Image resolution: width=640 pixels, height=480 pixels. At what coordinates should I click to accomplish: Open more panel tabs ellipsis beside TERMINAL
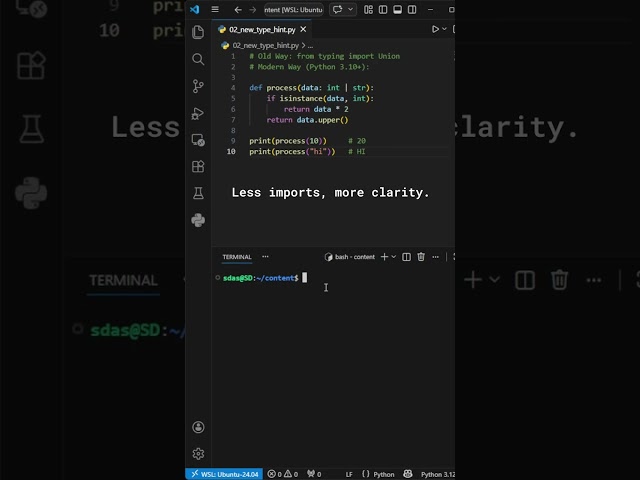point(265,257)
